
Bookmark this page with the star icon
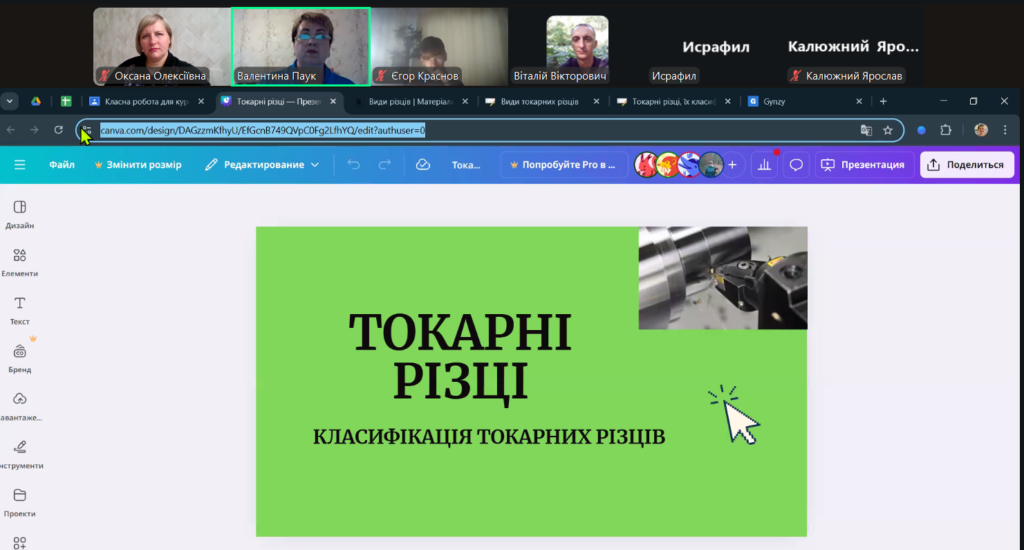887,130
